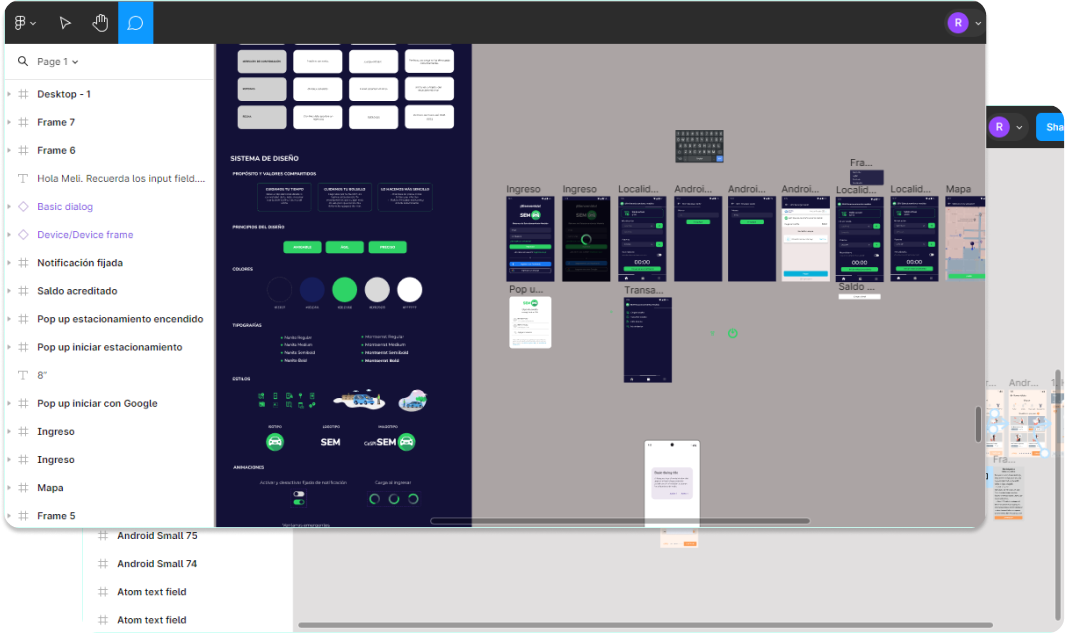This screenshot has width=1065, height=634.
Task: Click the grey toggle in the Animaciones section
Action: click(x=299, y=494)
